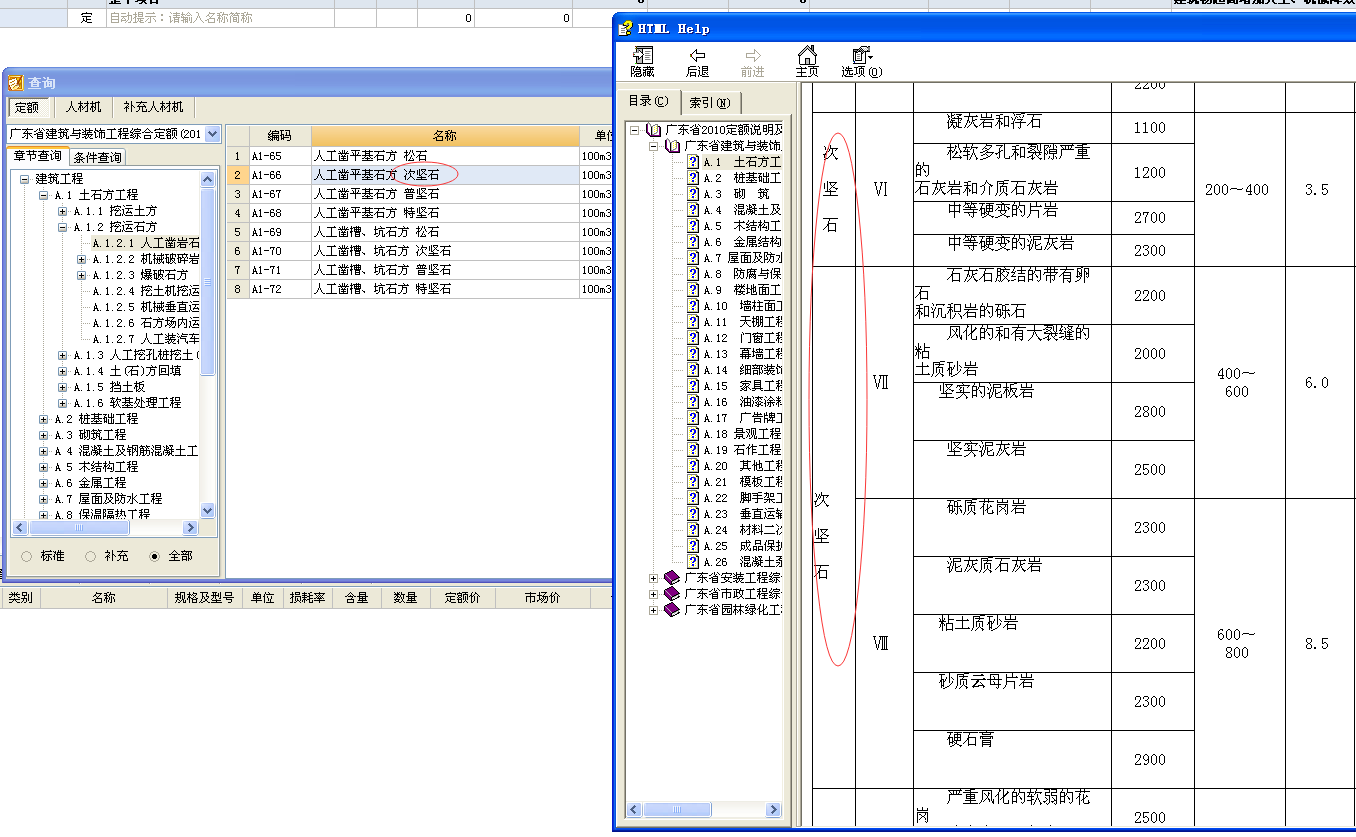This screenshot has height=837, width=1356.
Task: Switch to the 条件查询 tab
Action: 98,157
